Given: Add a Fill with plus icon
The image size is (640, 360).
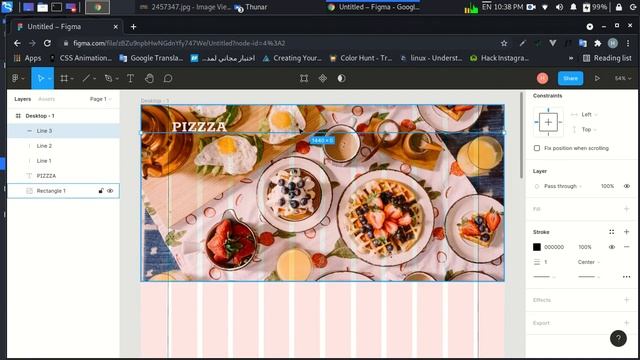Looking at the screenshot, I should pos(627,209).
